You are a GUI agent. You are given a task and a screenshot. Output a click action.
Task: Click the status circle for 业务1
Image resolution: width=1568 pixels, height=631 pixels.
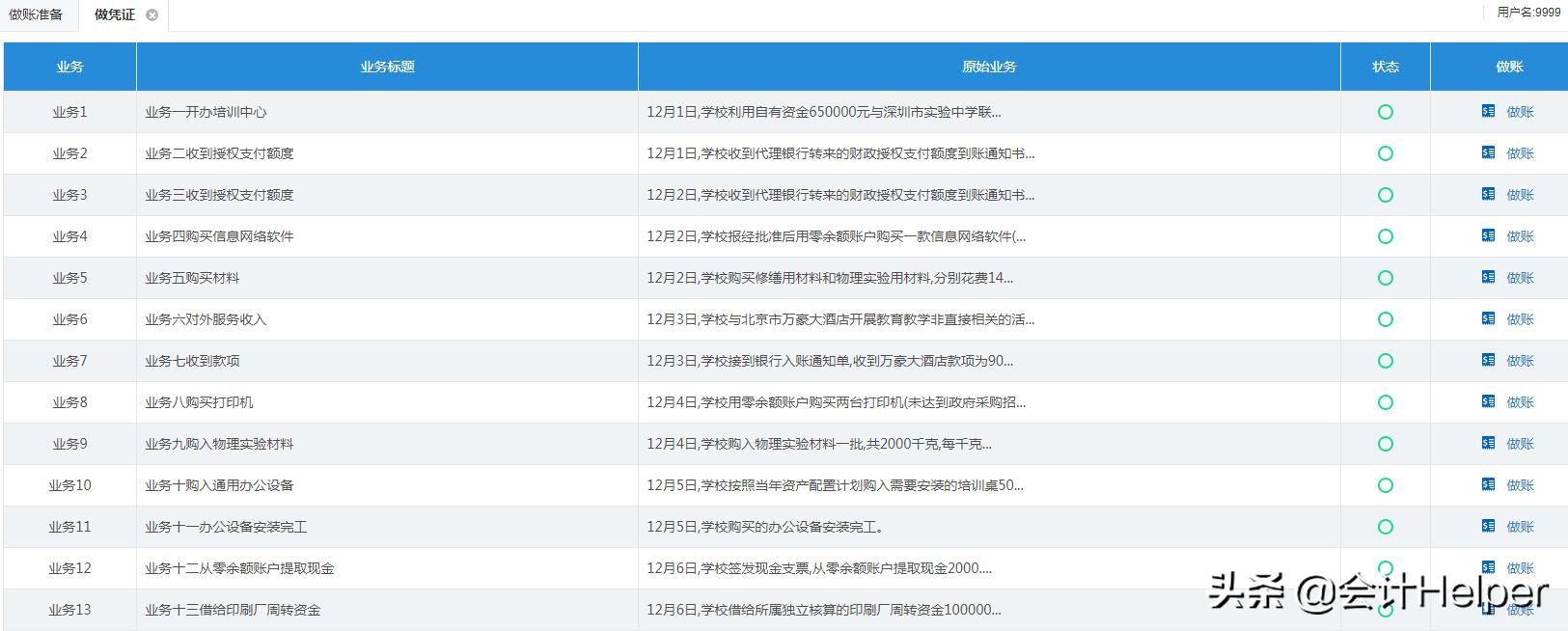point(1386,112)
